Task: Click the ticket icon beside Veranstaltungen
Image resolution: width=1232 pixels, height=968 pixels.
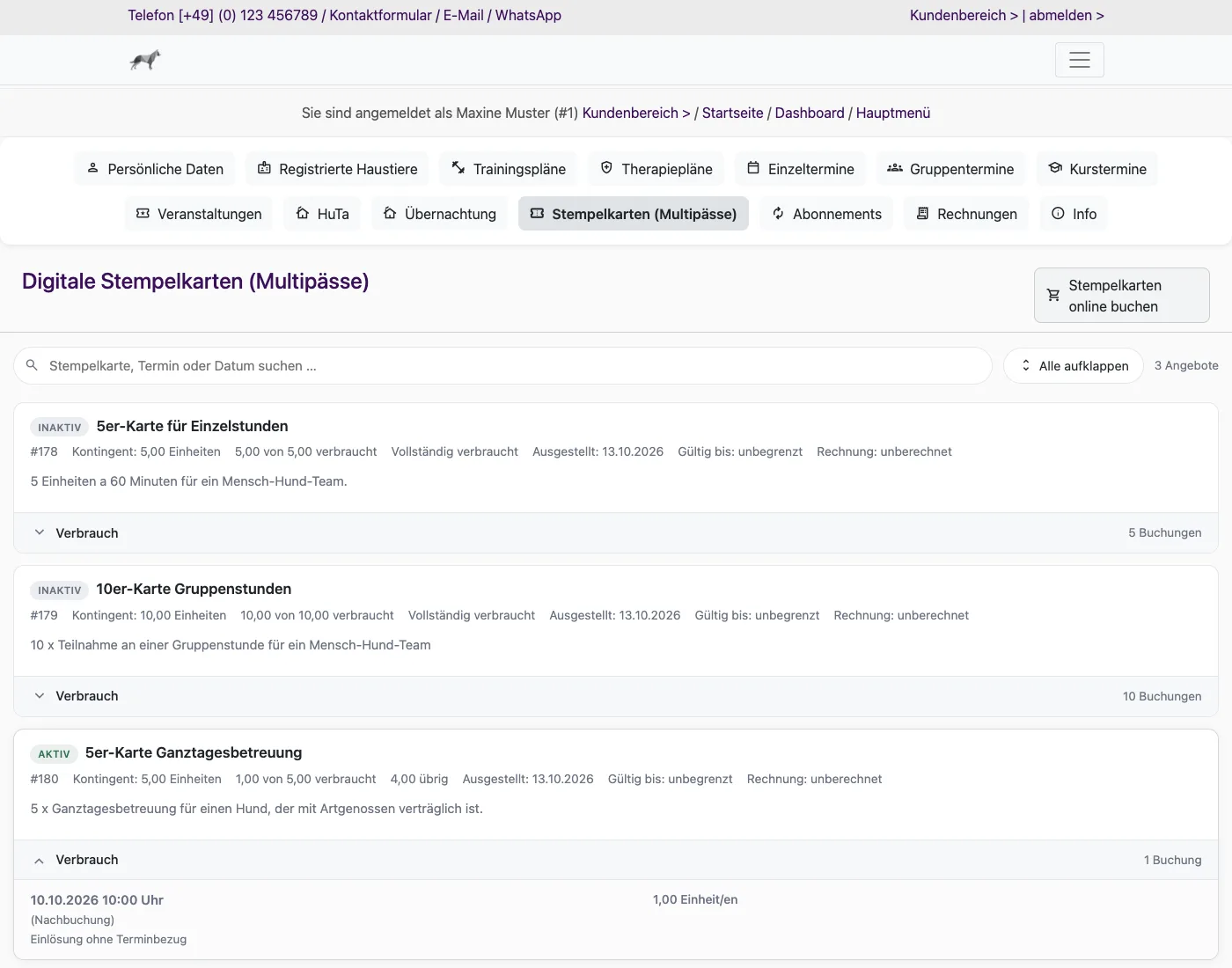Action: [x=143, y=213]
